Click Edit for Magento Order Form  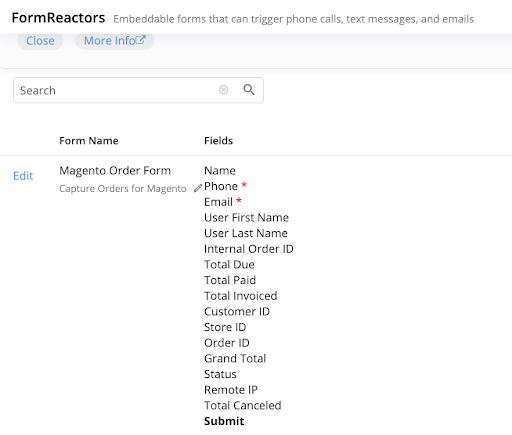pos(23,176)
